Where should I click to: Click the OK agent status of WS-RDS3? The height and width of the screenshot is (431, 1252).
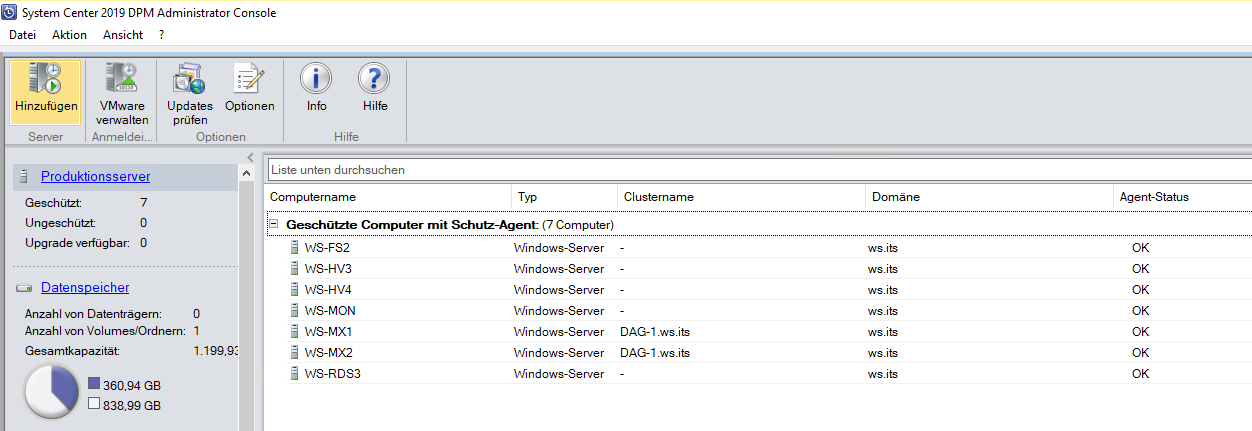(1141, 373)
